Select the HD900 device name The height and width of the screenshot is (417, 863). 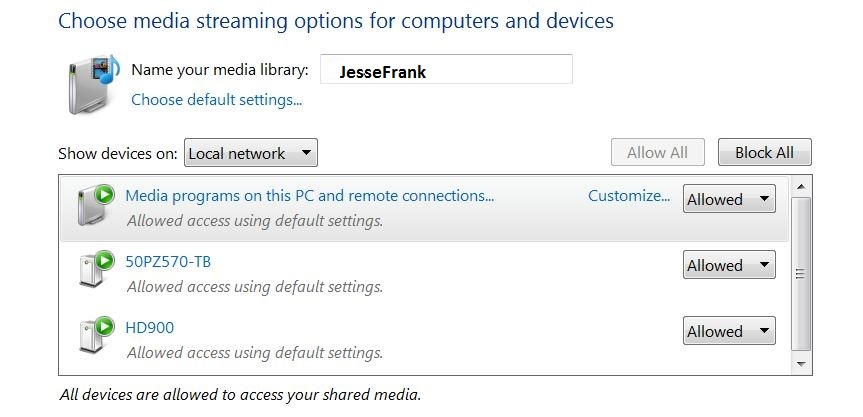pyautogui.click(x=149, y=328)
